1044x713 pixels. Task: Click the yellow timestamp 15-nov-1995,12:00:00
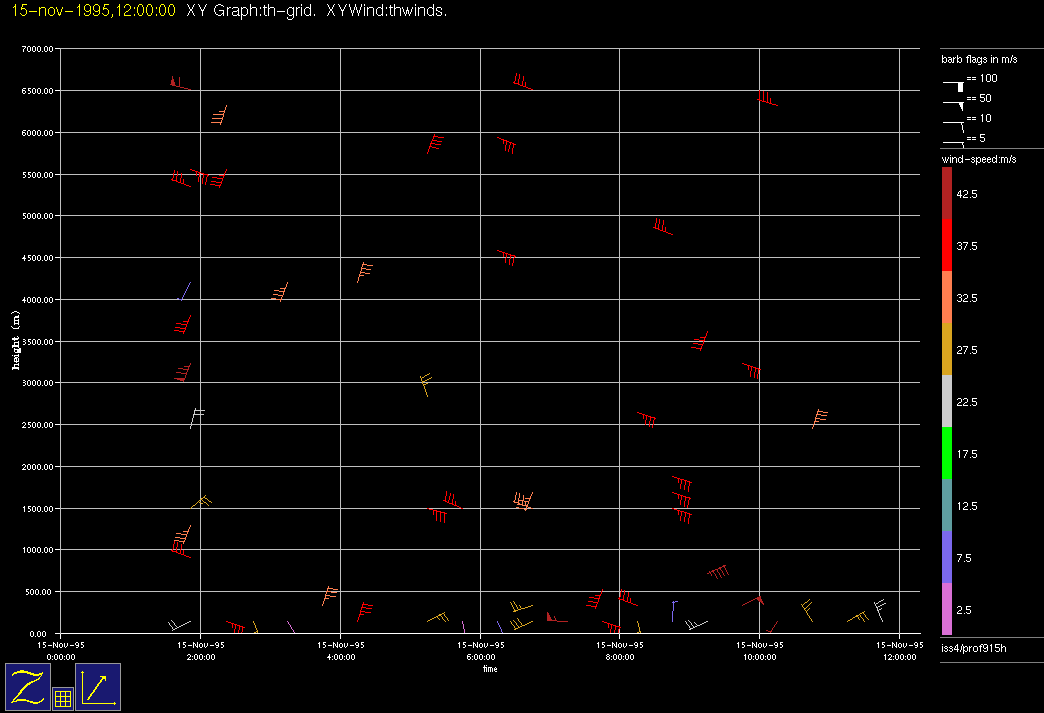(x=94, y=11)
